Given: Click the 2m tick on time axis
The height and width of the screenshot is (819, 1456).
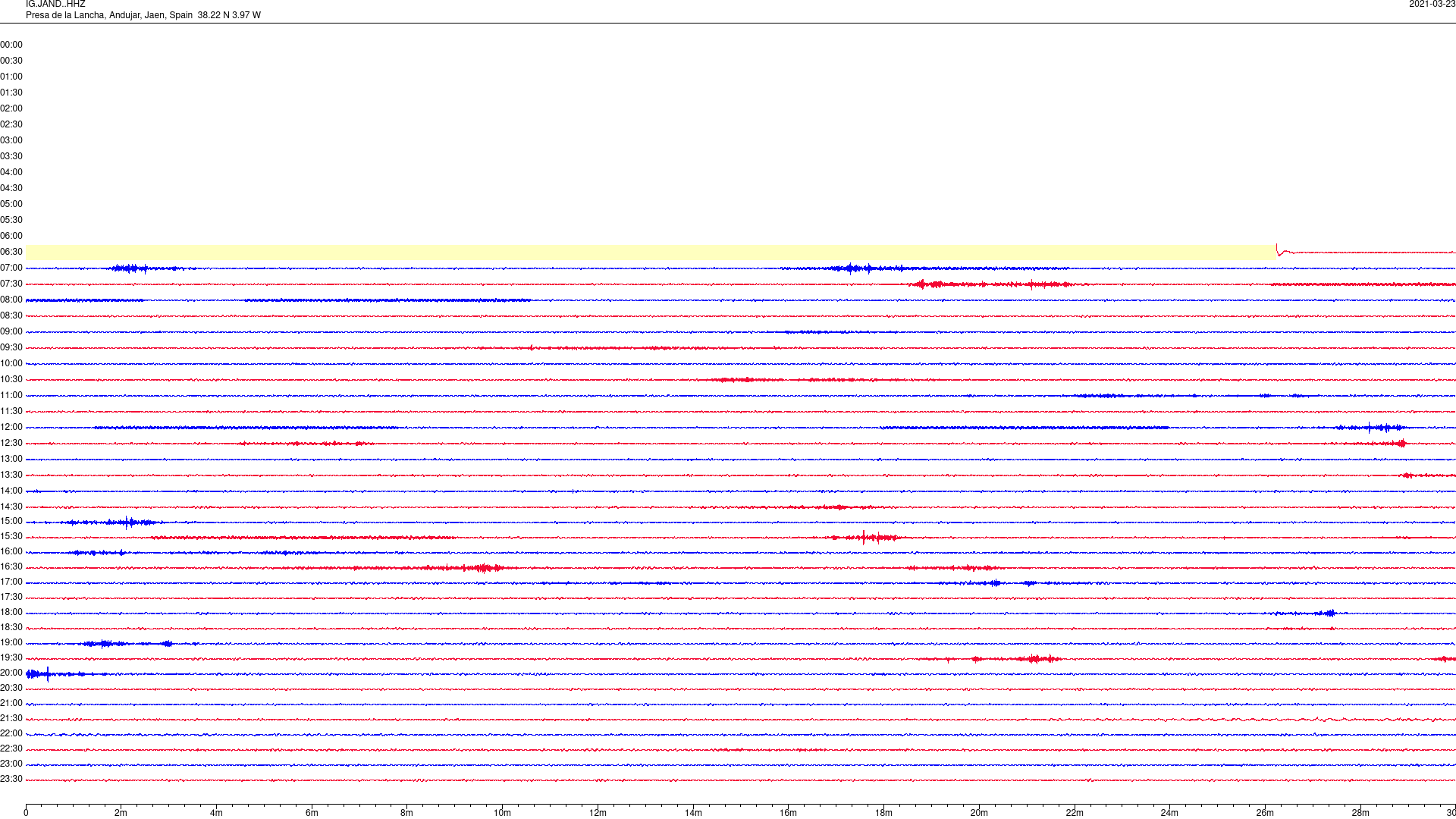Looking at the screenshot, I should [121, 813].
